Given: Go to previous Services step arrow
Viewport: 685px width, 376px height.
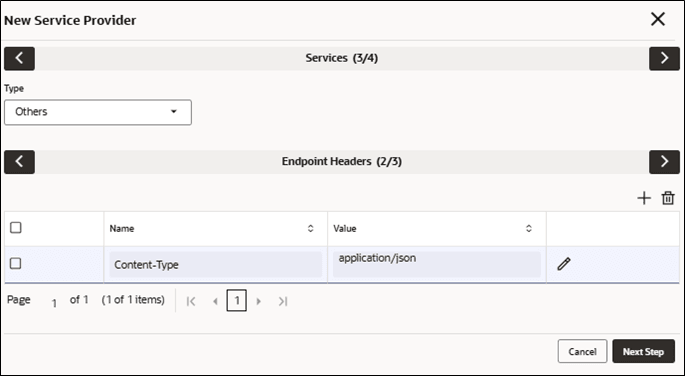Looking at the screenshot, I should click(19, 59).
